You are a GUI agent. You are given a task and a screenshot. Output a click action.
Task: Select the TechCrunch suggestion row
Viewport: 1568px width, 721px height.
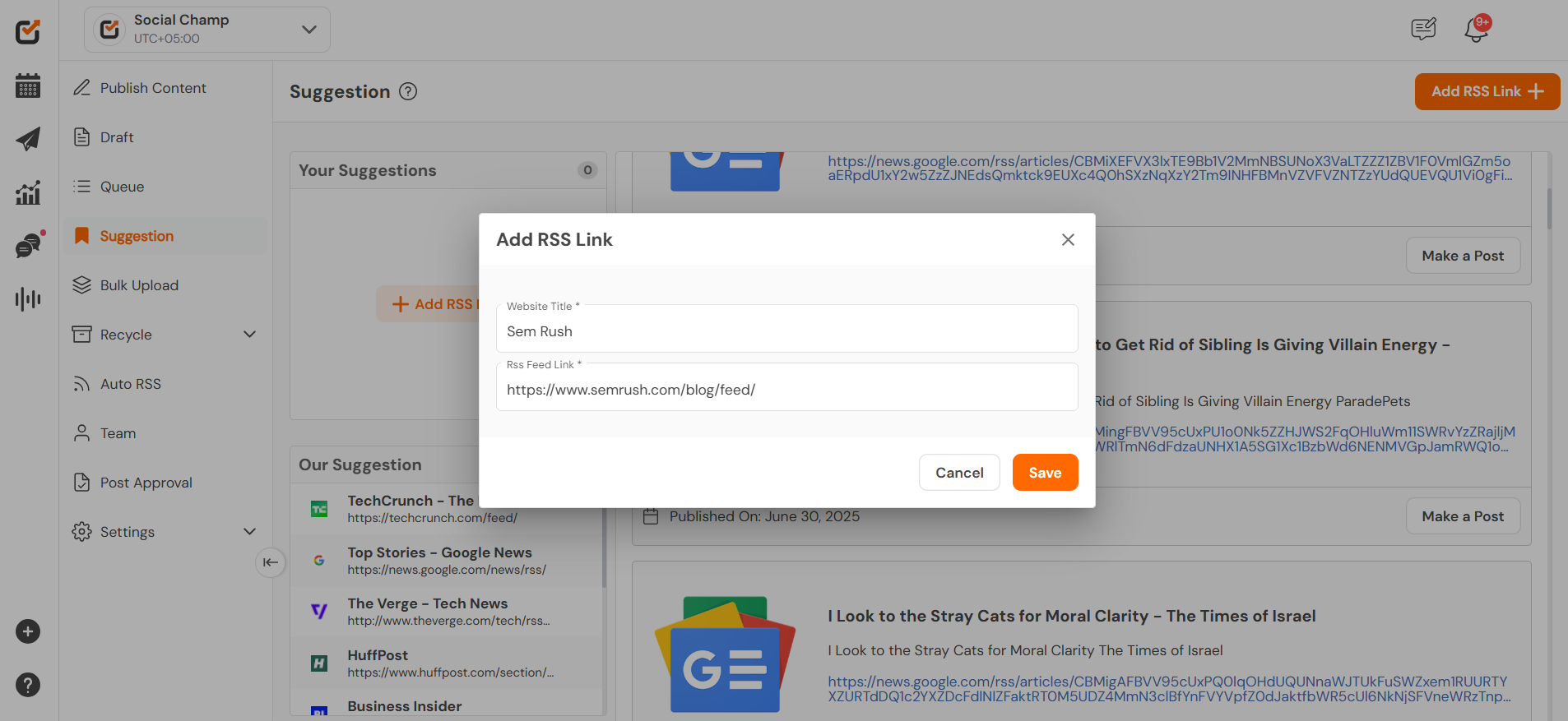(448, 509)
